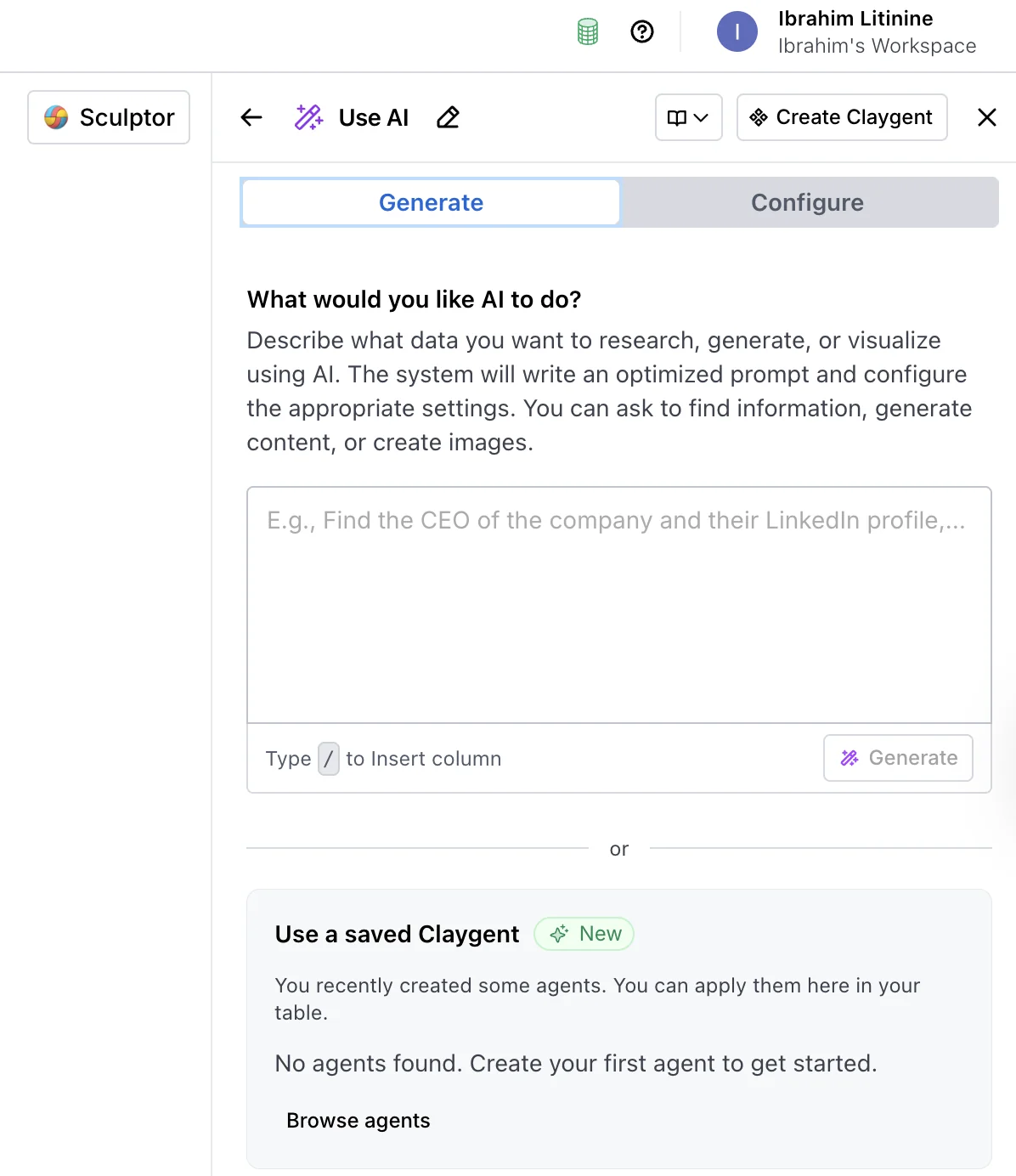Screen dimensions: 1016x1176
Task: Switch to the Configure tab
Action: click(807, 202)
